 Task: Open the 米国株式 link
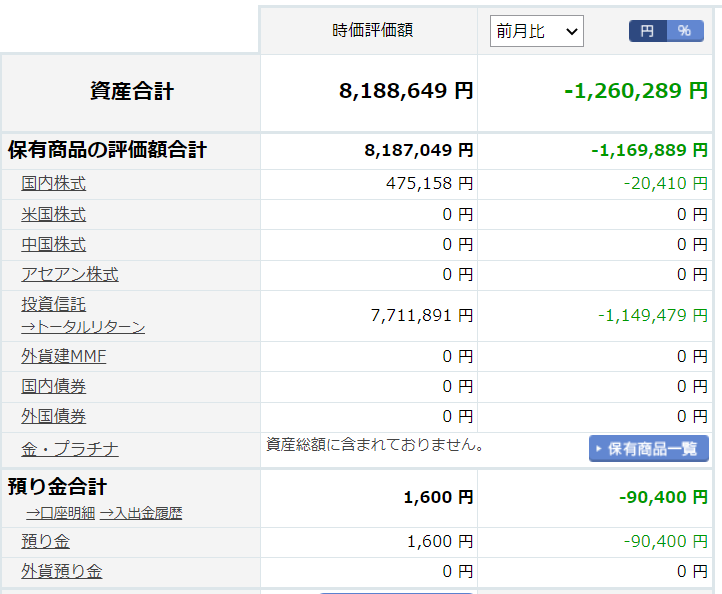[53, 214]
